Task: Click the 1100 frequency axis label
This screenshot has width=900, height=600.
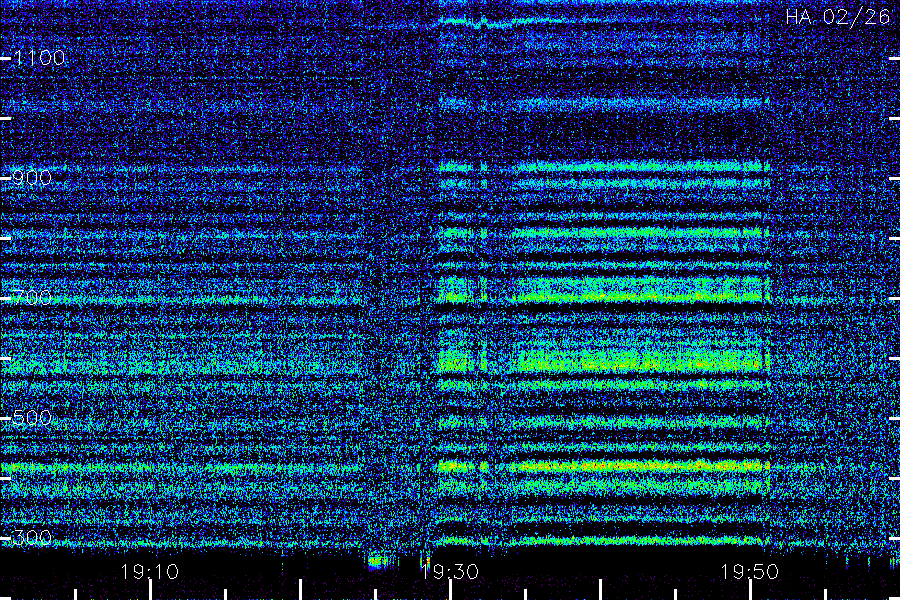Action: 39,57
